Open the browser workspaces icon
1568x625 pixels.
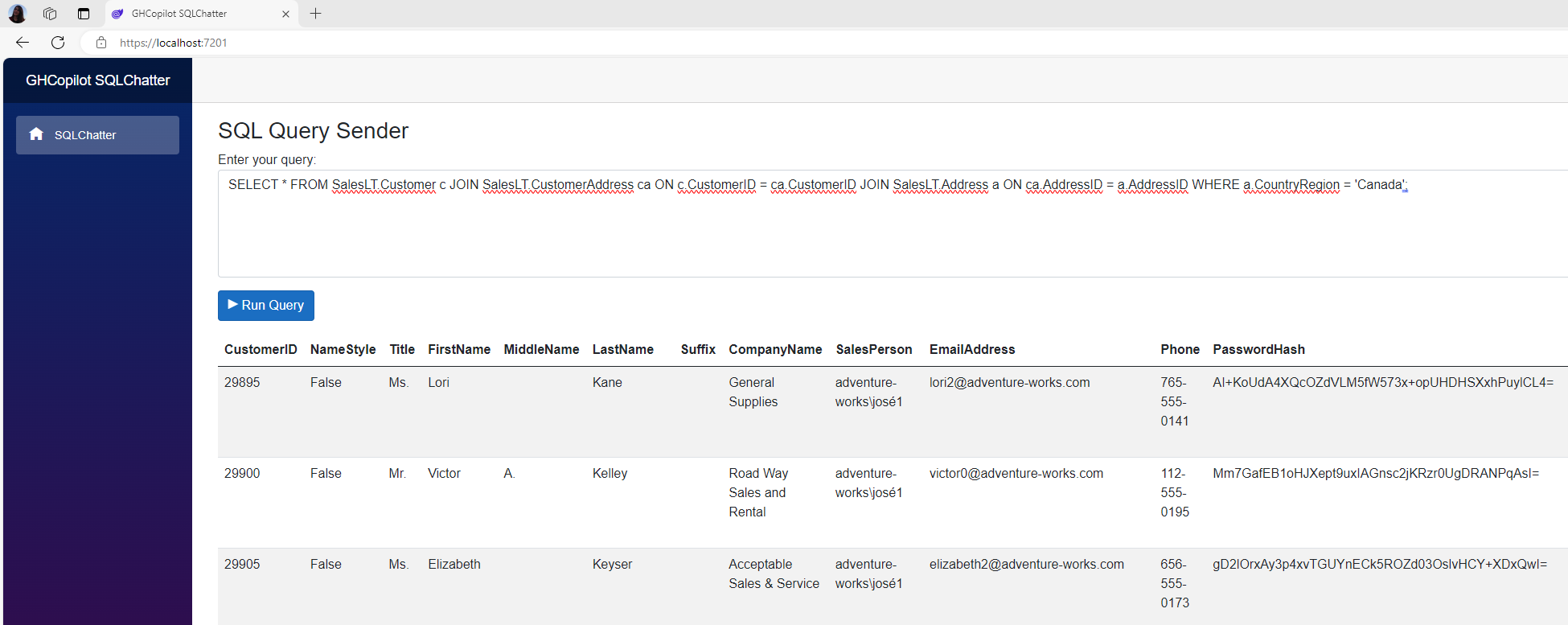[50, 14]
